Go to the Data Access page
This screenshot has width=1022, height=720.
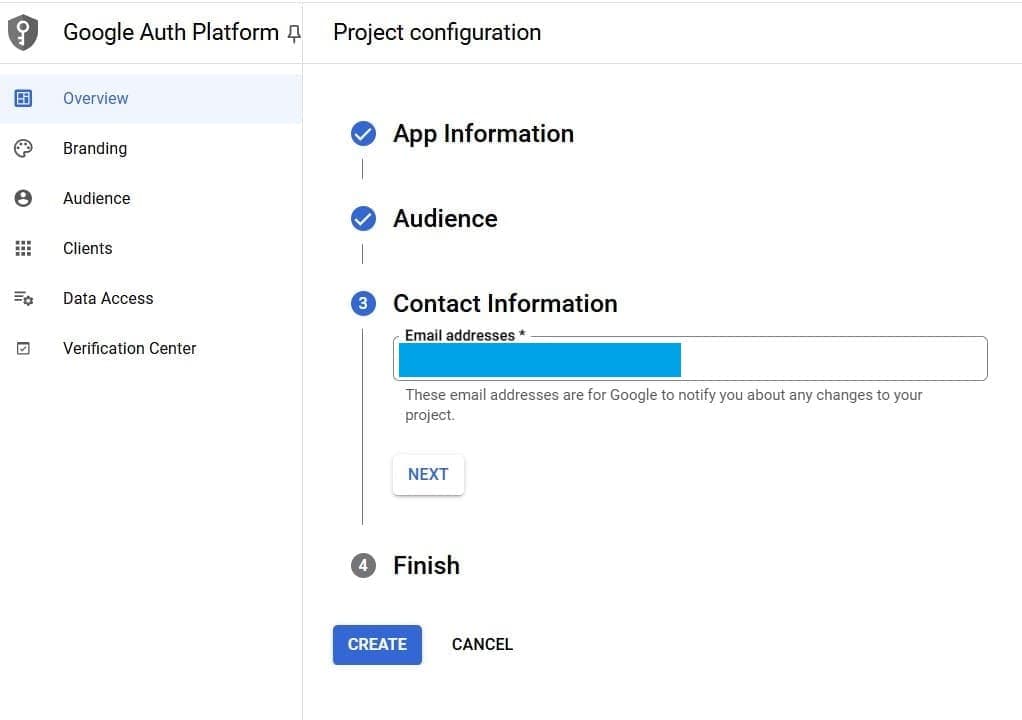click(107, 298)
